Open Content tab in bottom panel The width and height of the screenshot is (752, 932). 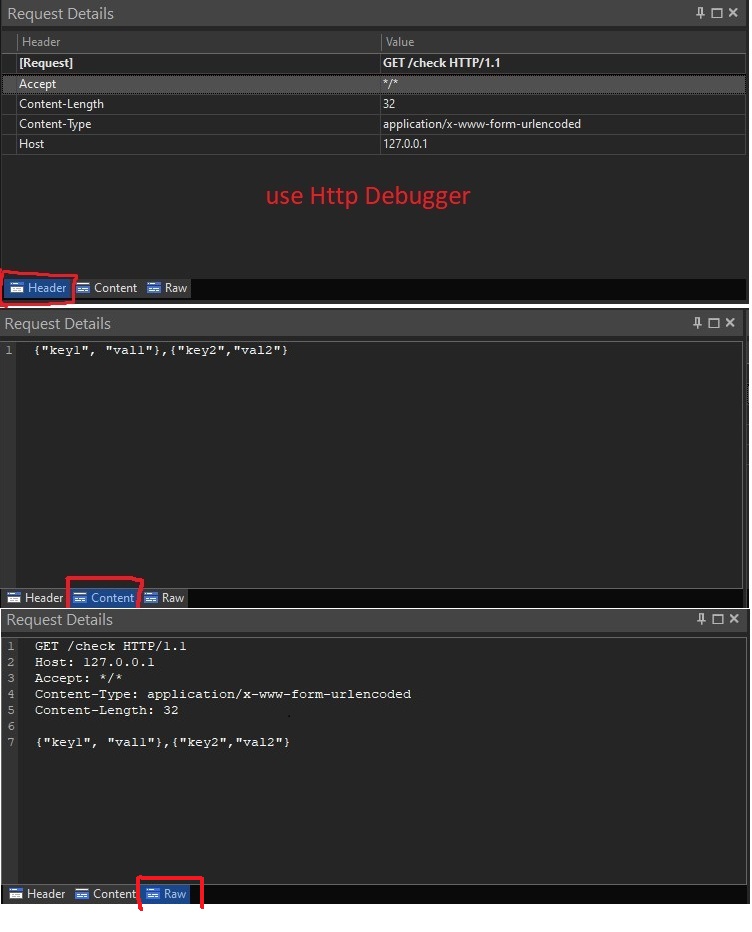pos(105,894)
